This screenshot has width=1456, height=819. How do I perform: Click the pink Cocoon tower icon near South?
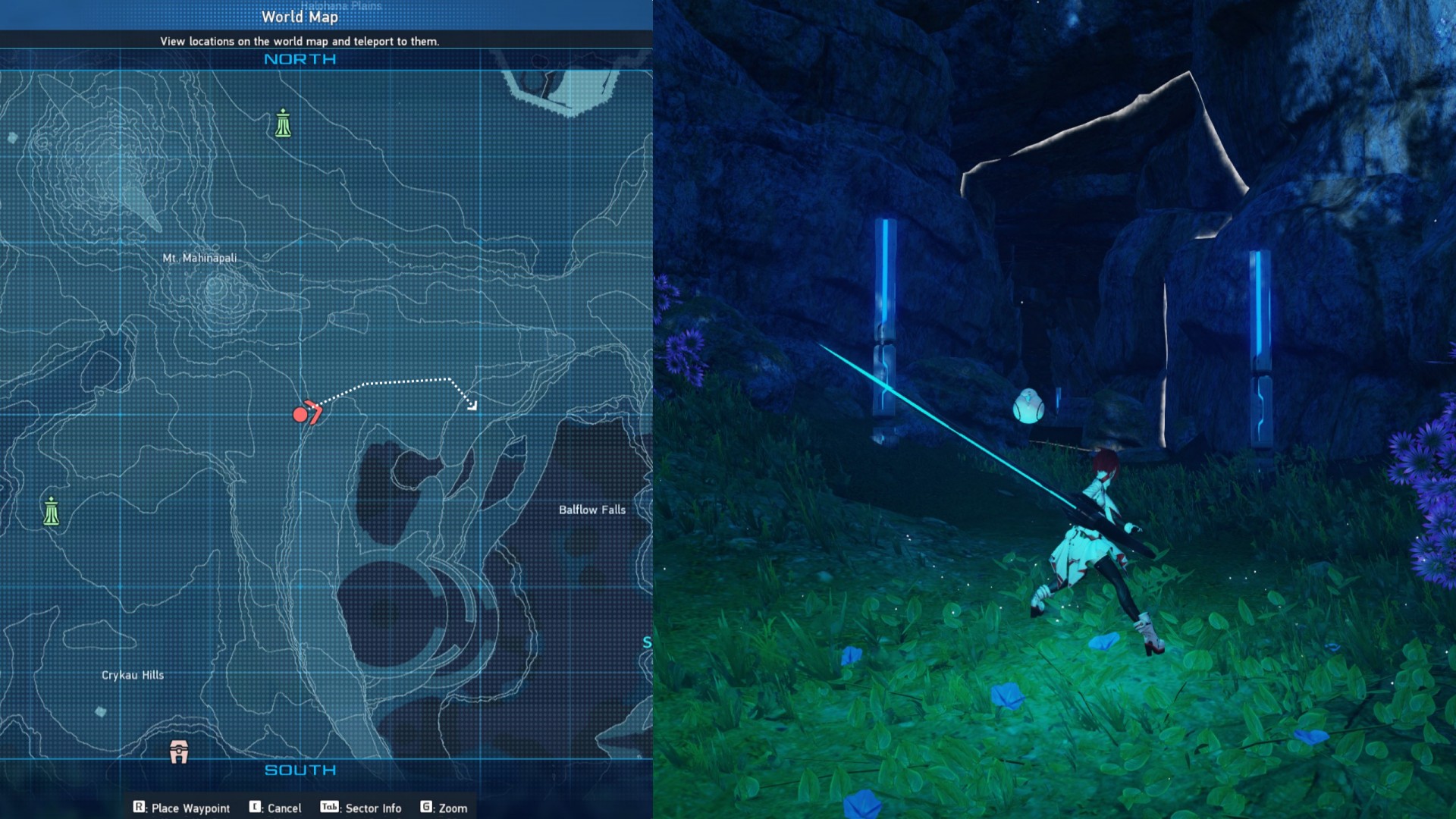(179, 752)
